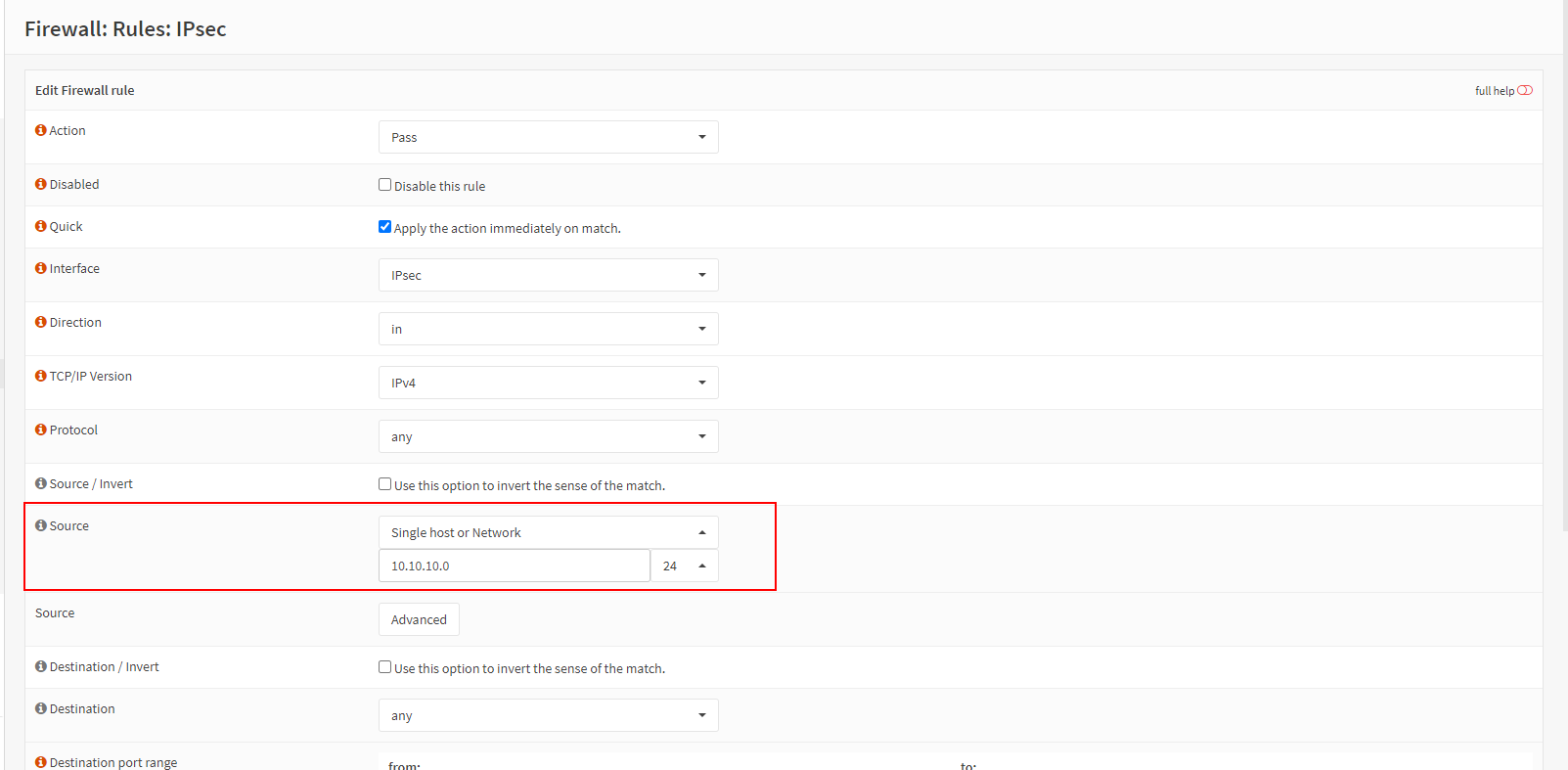Open the Interface dropdown showing IPsec
Viewport: 1568px width, 770px height.
(548, 275)
